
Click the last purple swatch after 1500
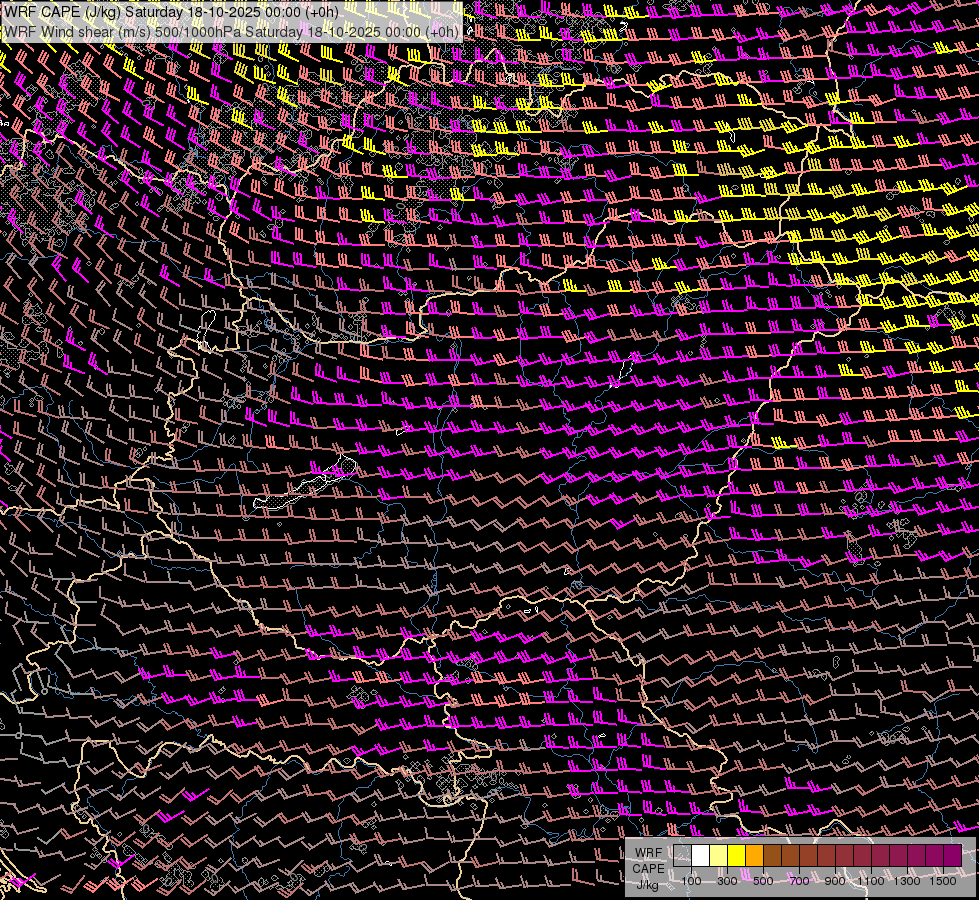tap(953, 855)
